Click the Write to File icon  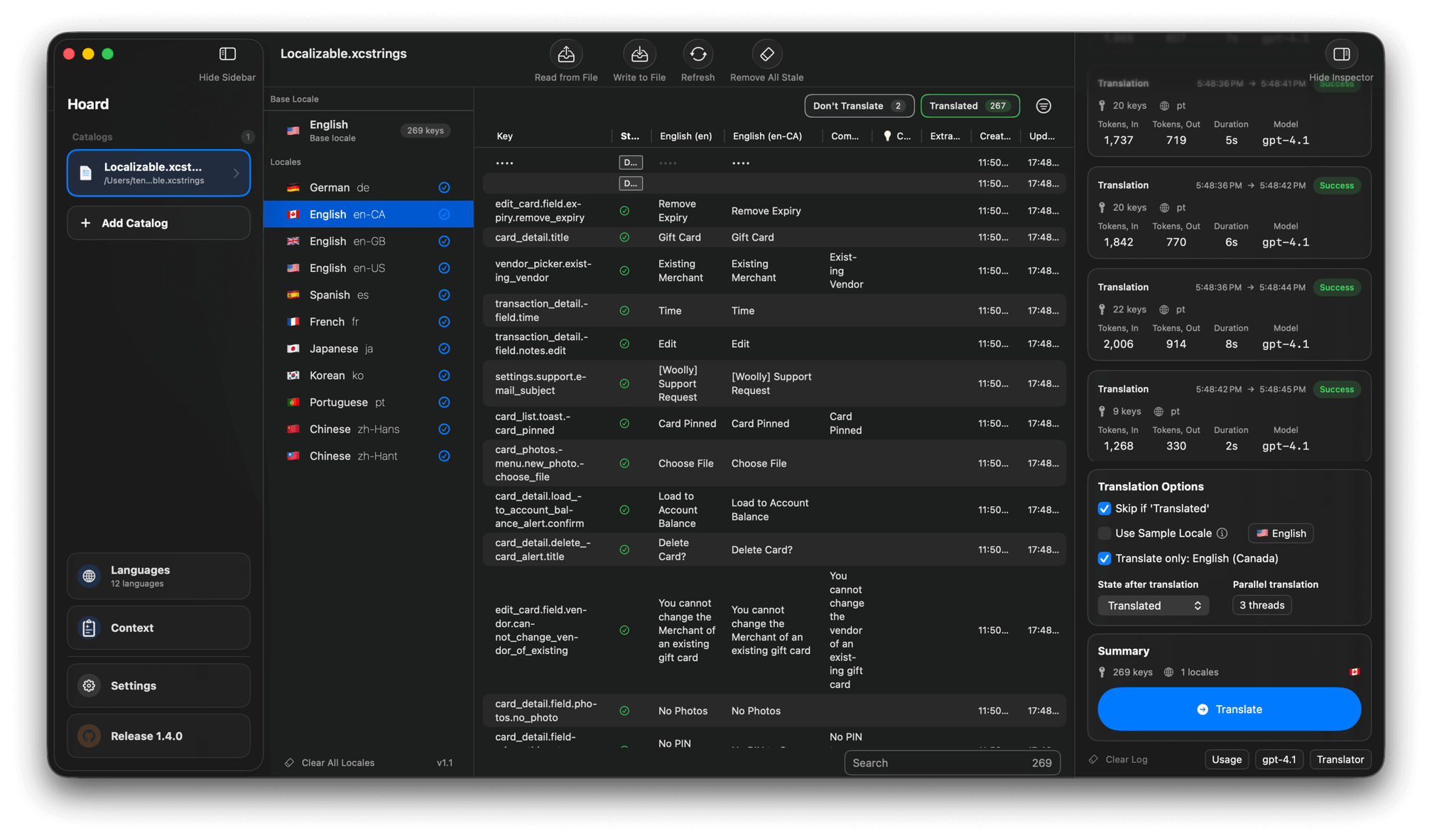click(x=639, y=55)
